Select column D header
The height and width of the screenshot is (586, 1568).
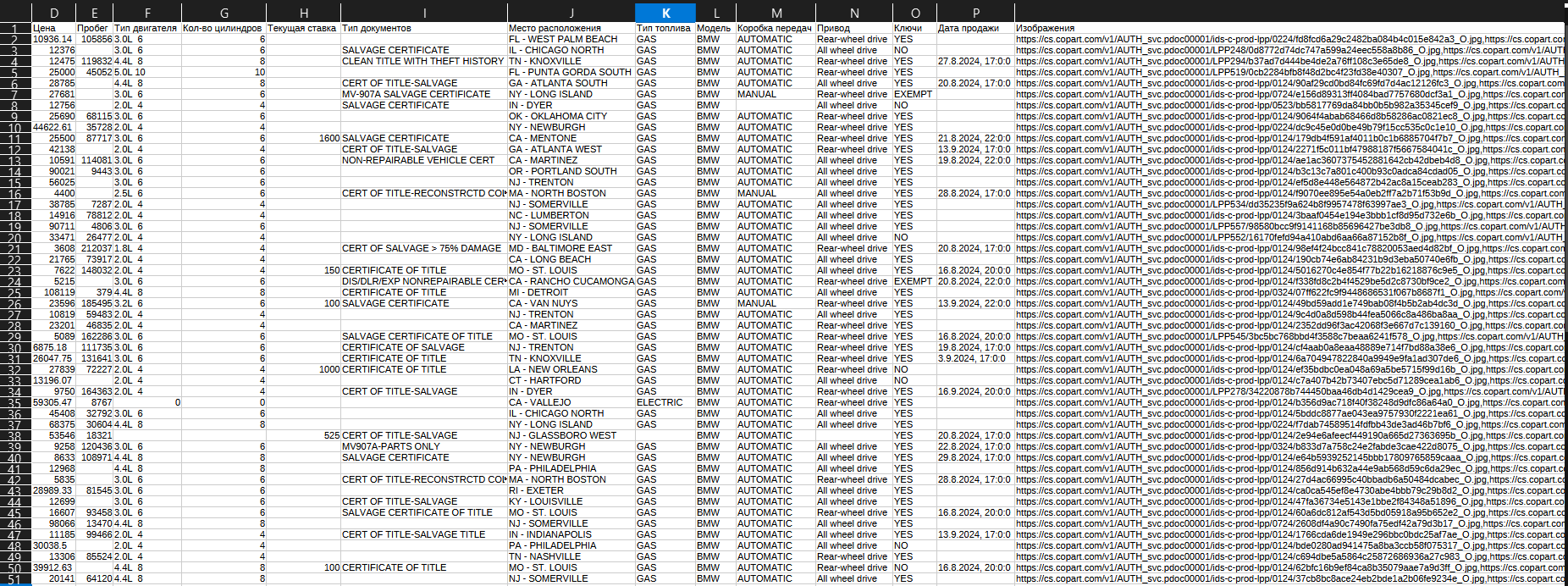(54, 13)
